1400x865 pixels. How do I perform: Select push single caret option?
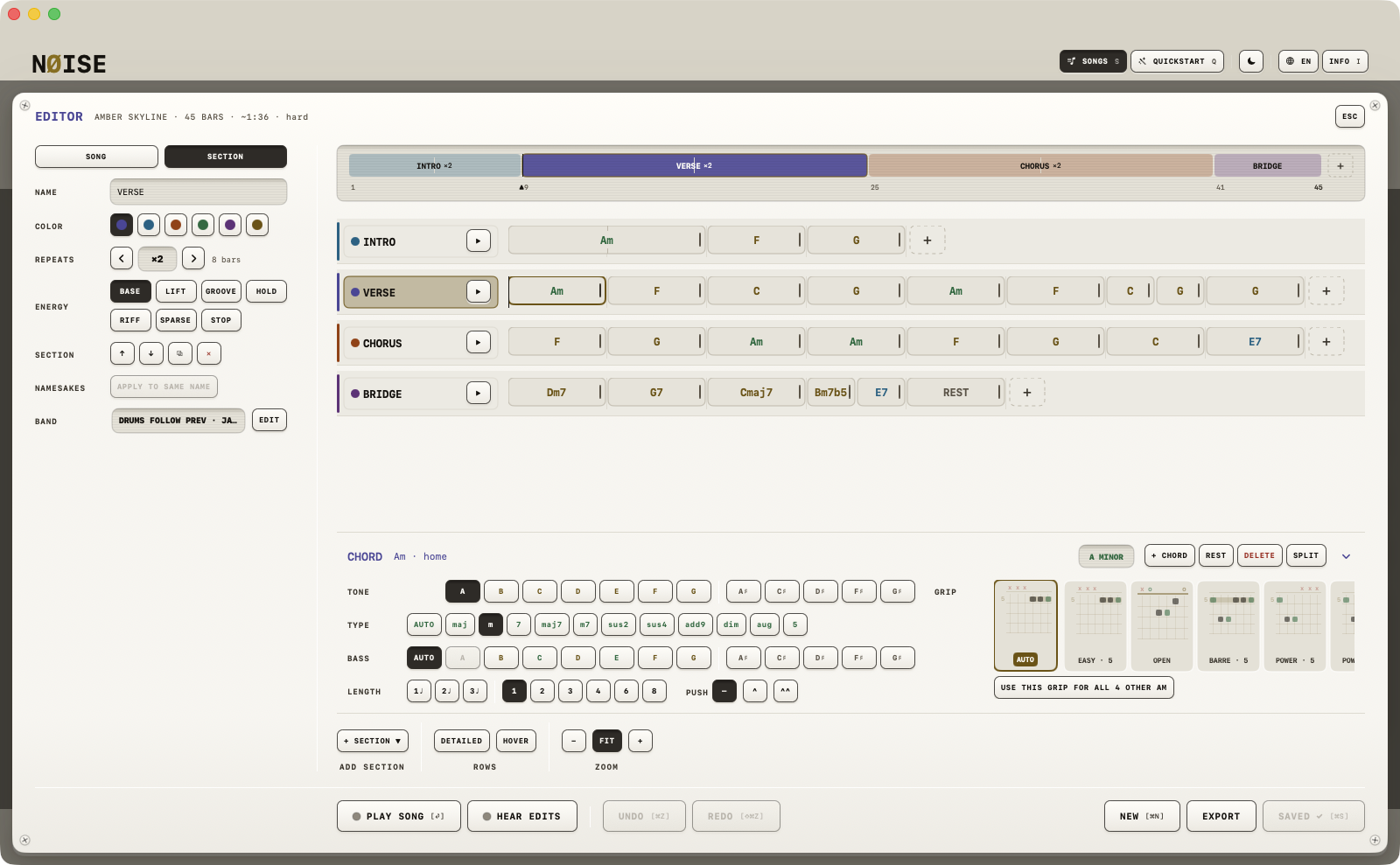(755, 691)
